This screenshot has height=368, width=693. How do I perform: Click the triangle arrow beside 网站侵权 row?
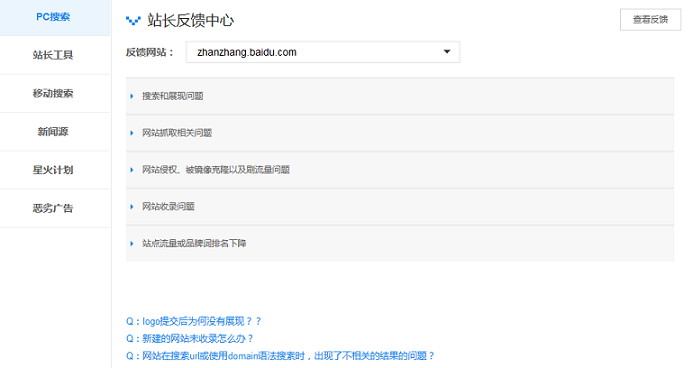click(x=132, y=170)
